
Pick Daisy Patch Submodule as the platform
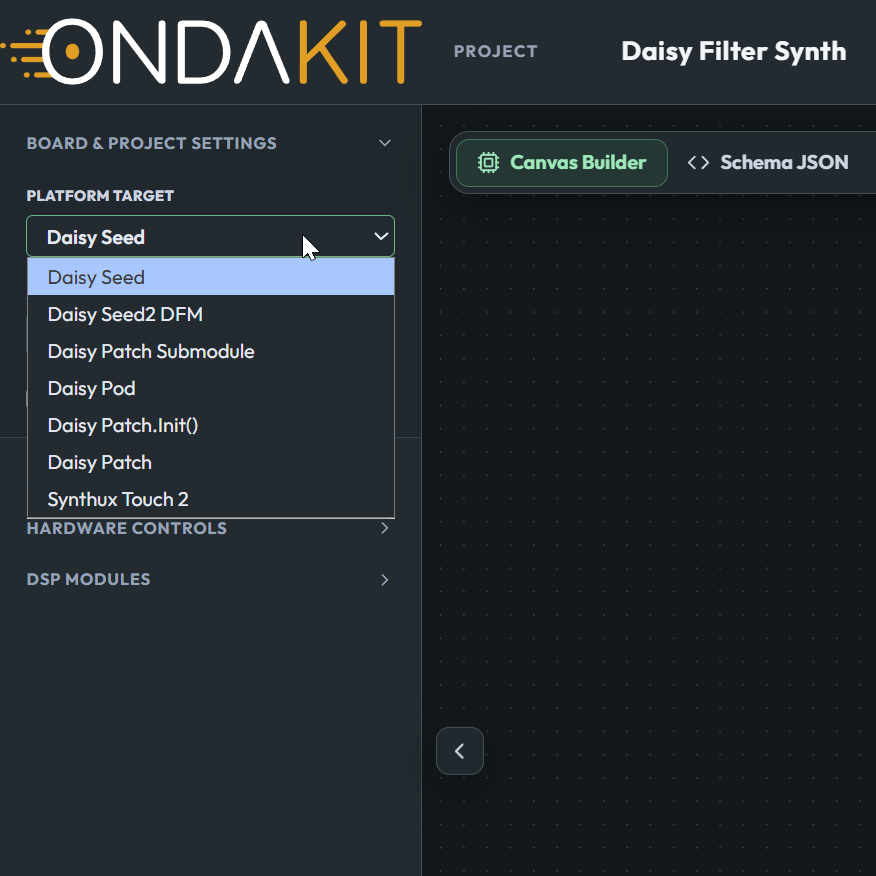click(211, 351)
